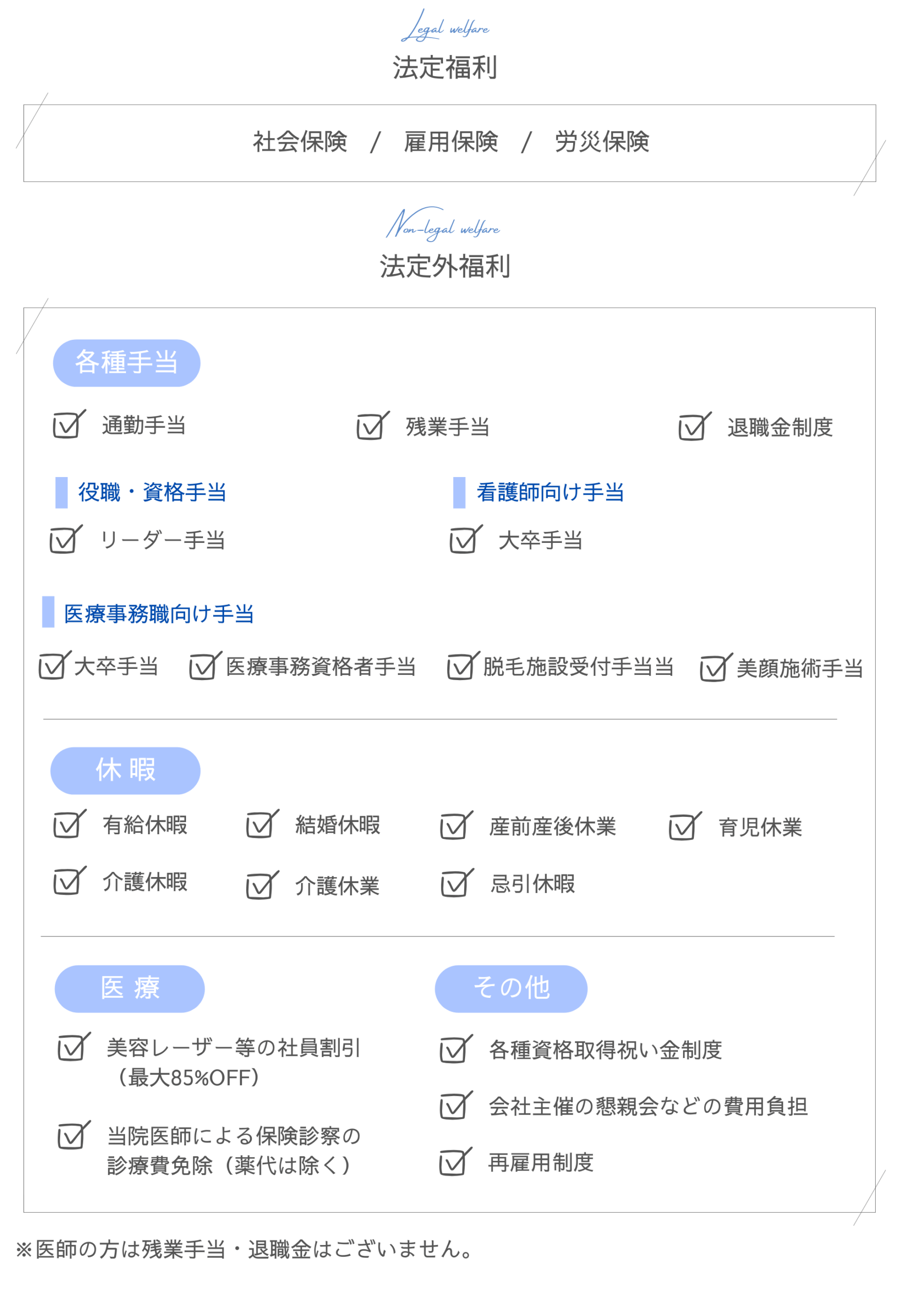Tick the 結婚休暇 checkbox
Screen dimensions: 902x1316
(263, 825)
